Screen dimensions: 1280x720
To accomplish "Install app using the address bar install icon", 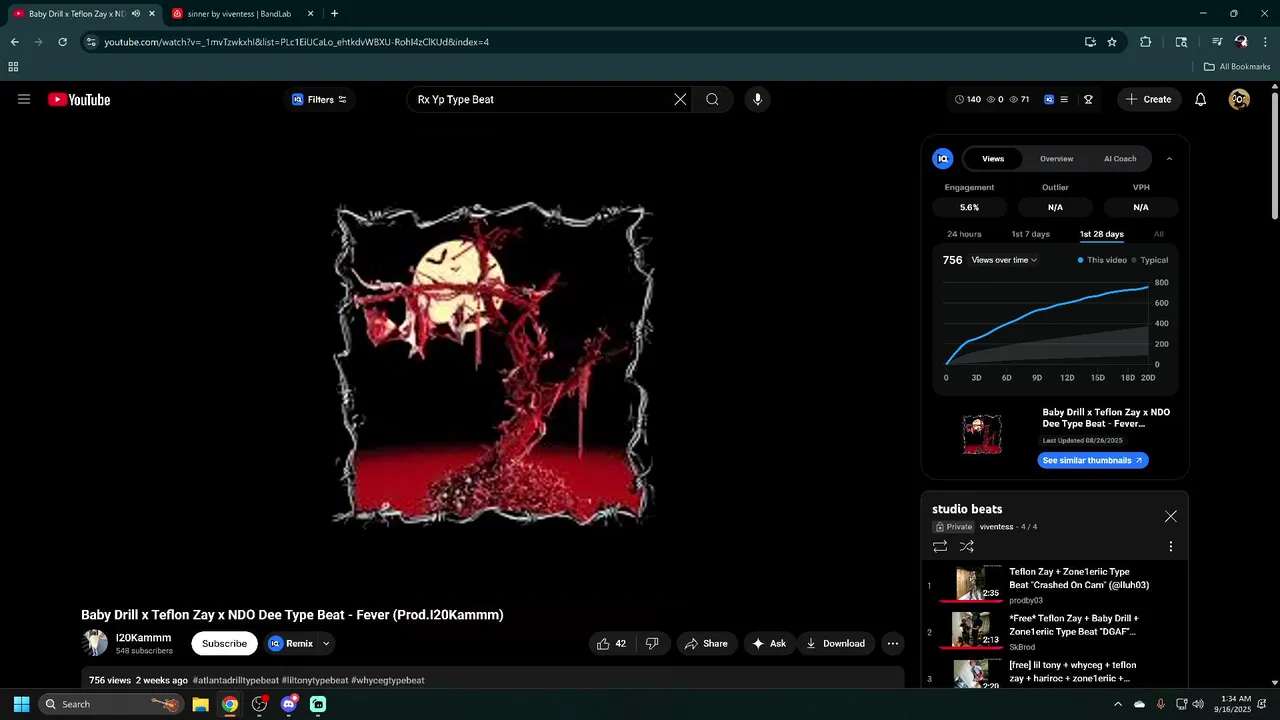I will click(1090, 42).
